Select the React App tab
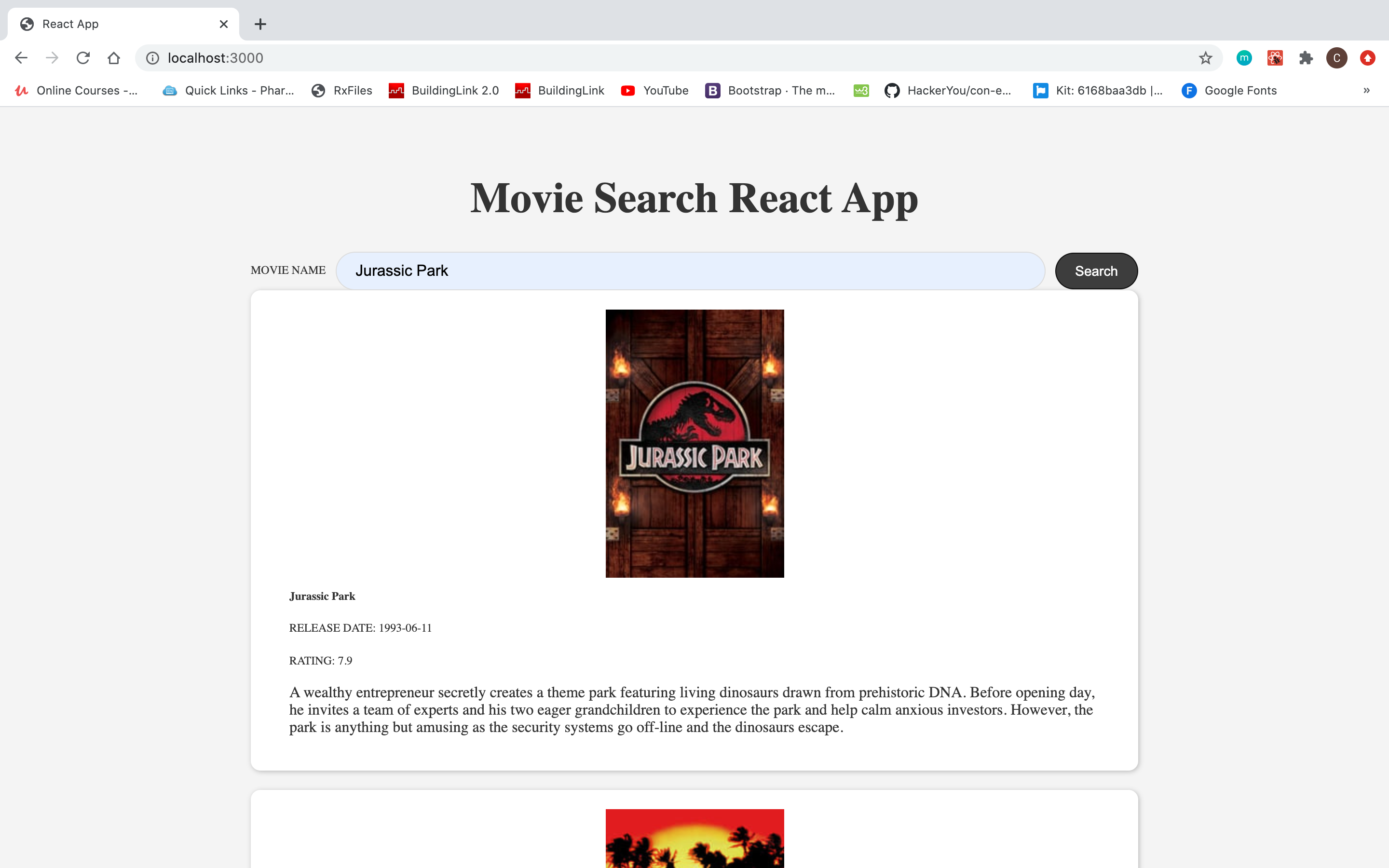The image size is (1389, 868). pos(123,24)
